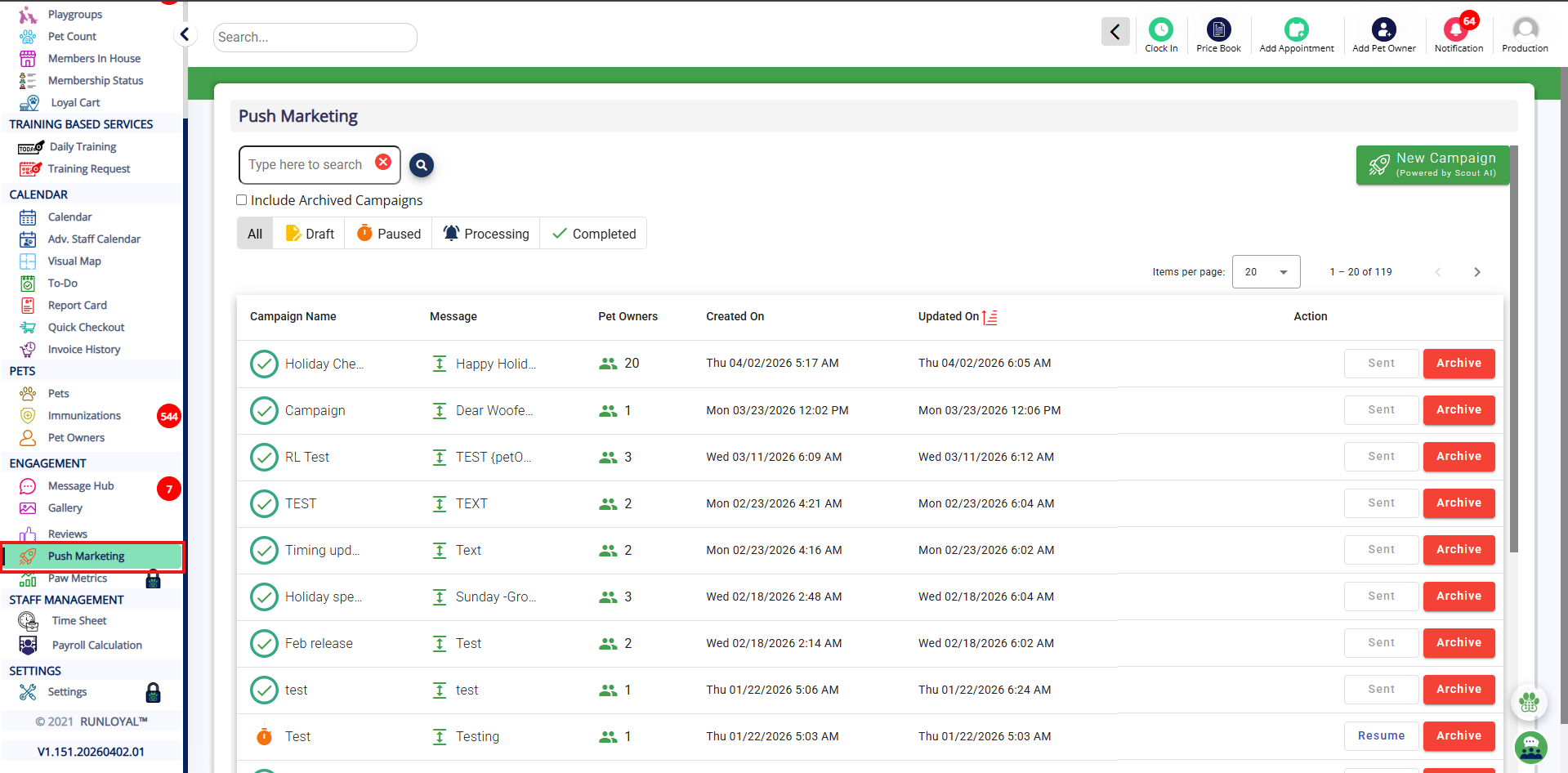Viewport: 1568px width, 773px height.
Task: Resume the paused Test campaign
Action: point(1381,736)
